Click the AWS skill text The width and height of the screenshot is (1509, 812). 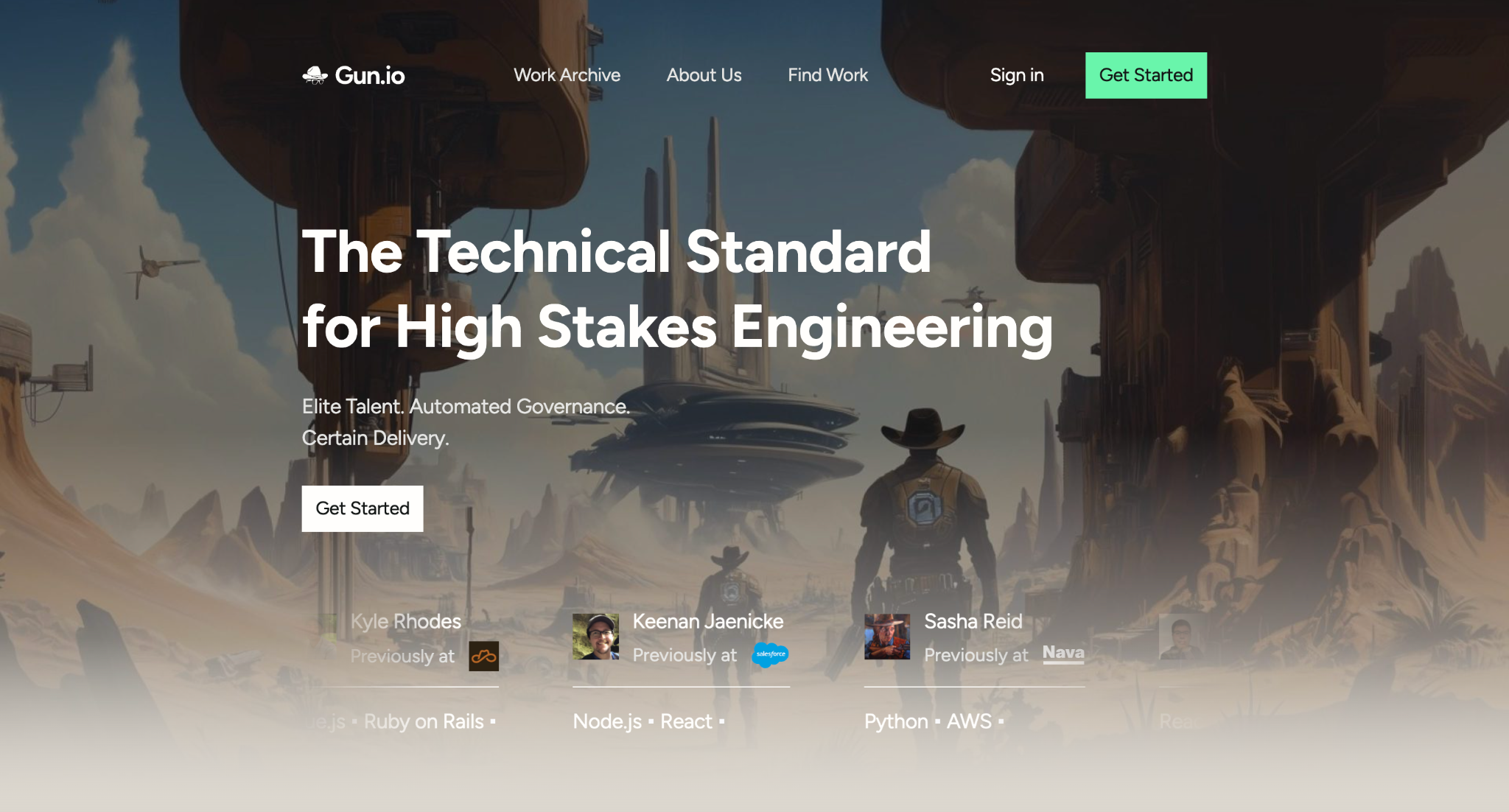969,721
